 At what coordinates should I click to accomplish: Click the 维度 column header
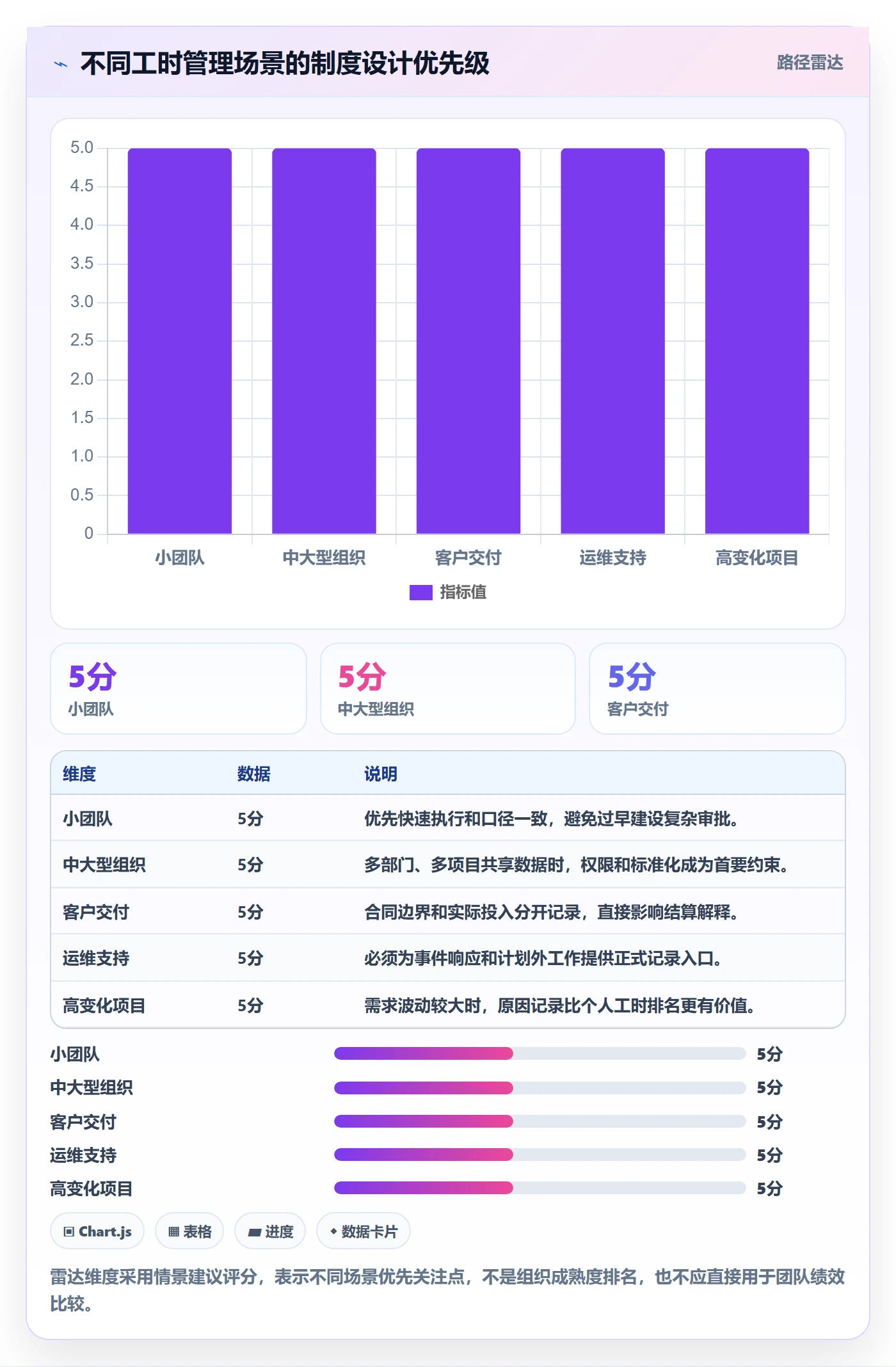(79, 774)
